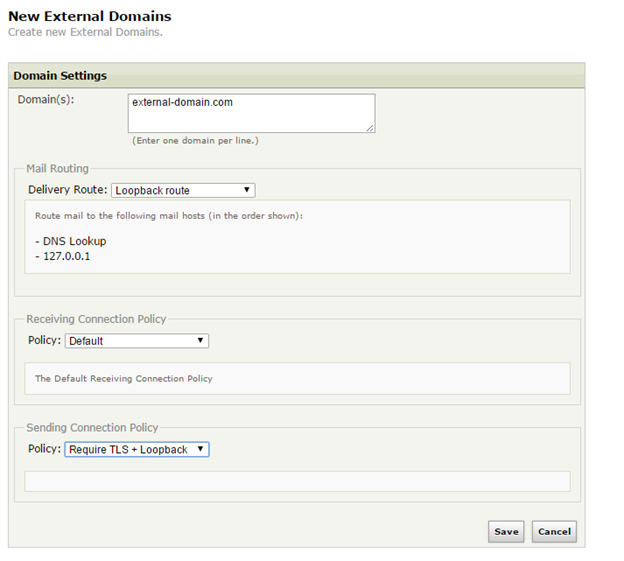Click the 'Enter one domain per line' hint
The width and height of the screenshot is (624, 561).
[195, 141]
